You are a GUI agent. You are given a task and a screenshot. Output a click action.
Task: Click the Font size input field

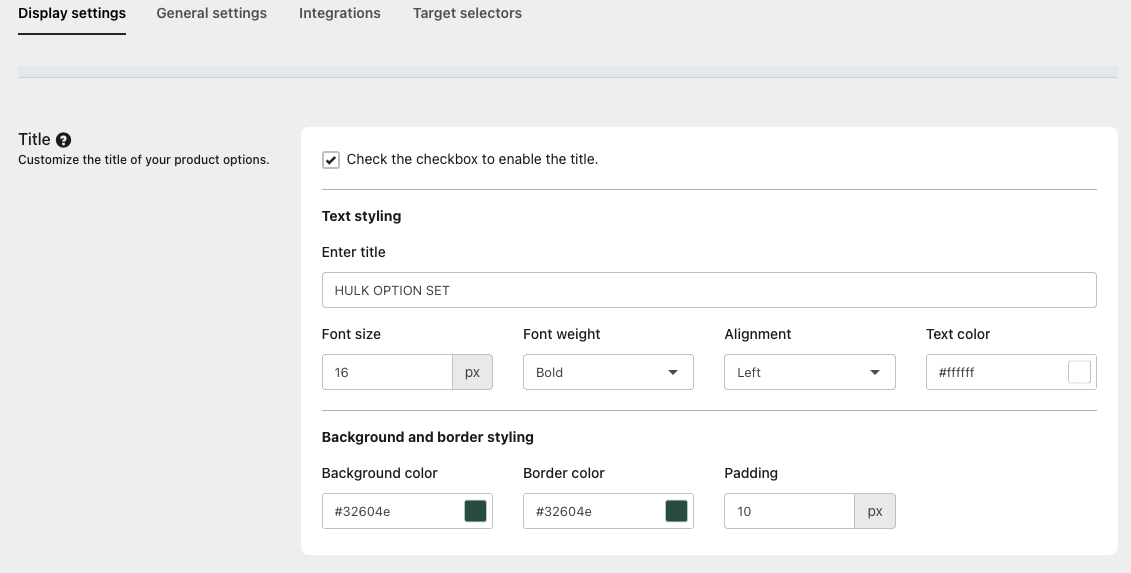pyautogui.click(x=387, y=373)
